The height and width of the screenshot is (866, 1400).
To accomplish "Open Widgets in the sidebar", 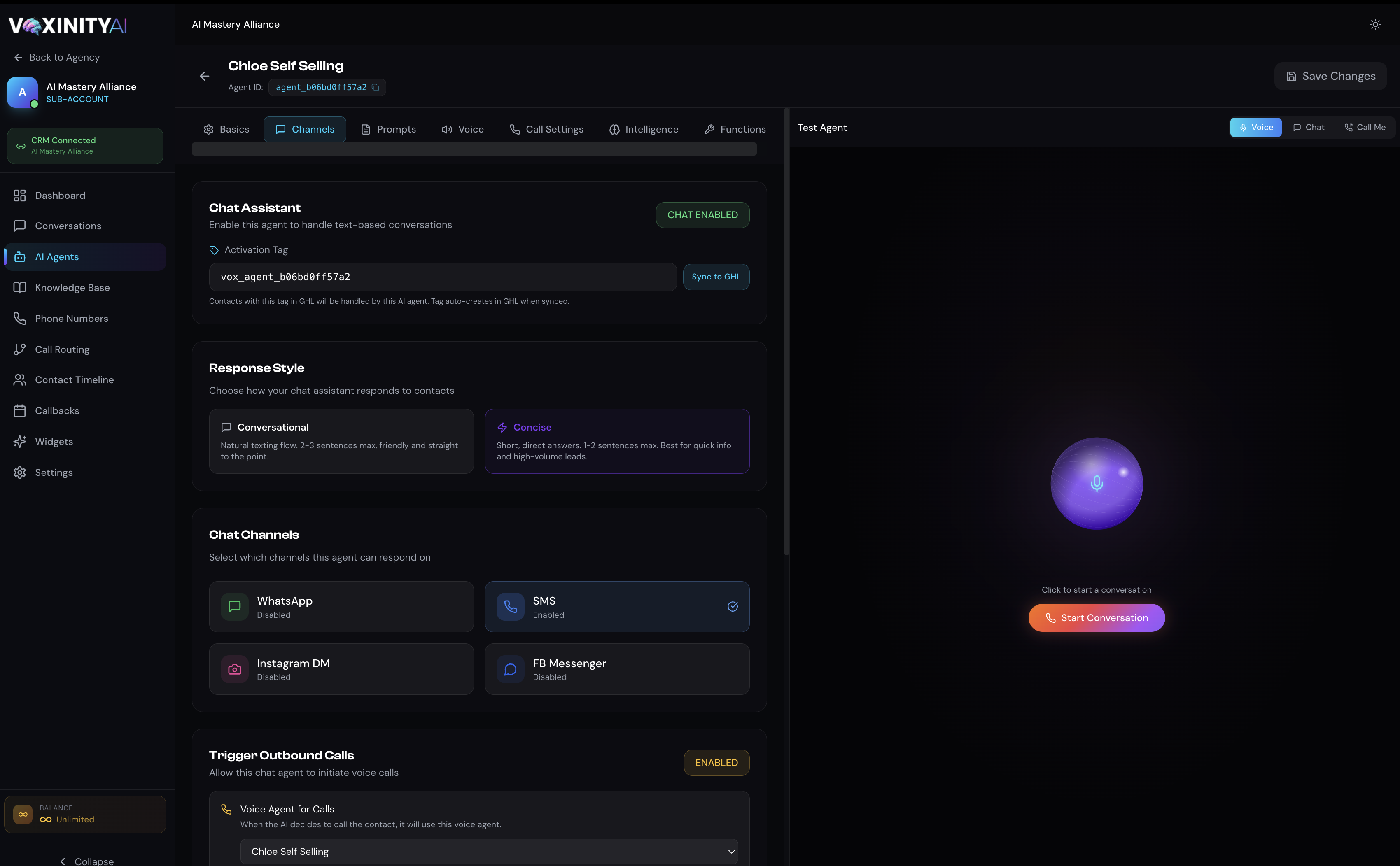I will click(85, 442).
